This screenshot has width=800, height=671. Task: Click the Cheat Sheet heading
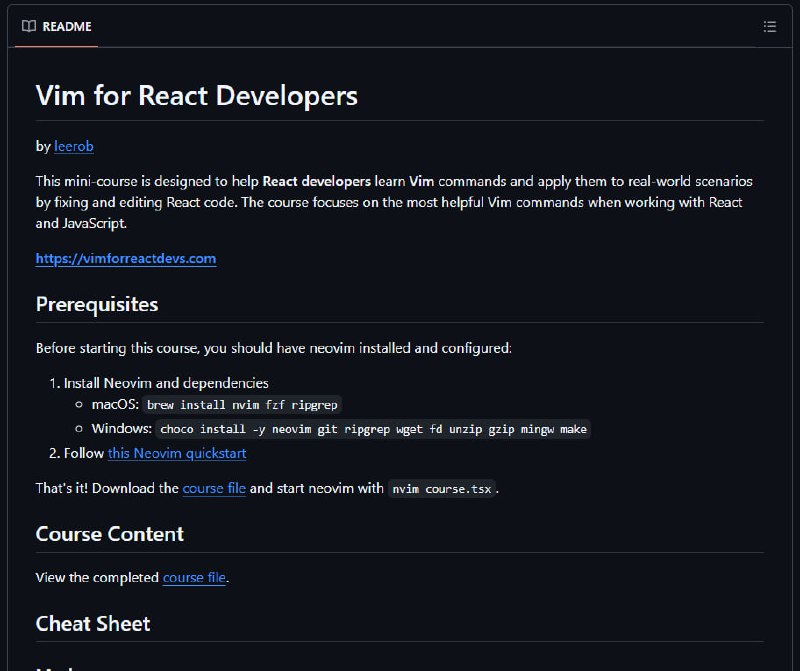click(x=93, y=624)
